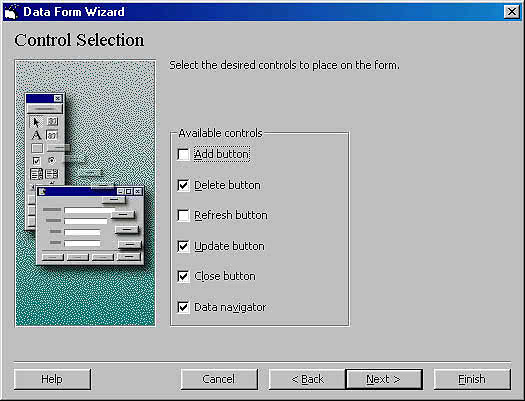Close the wizard with the X button
This screenshot has width=525, height=401.
[512, 12]
